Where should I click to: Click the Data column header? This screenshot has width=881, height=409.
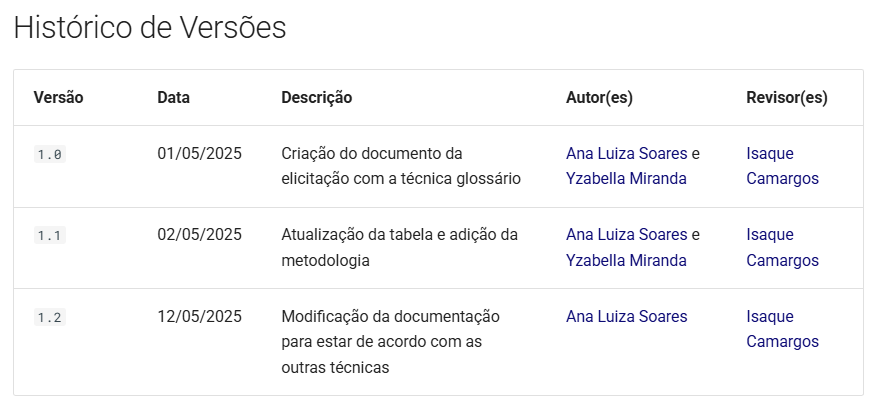tap(173, 98)
